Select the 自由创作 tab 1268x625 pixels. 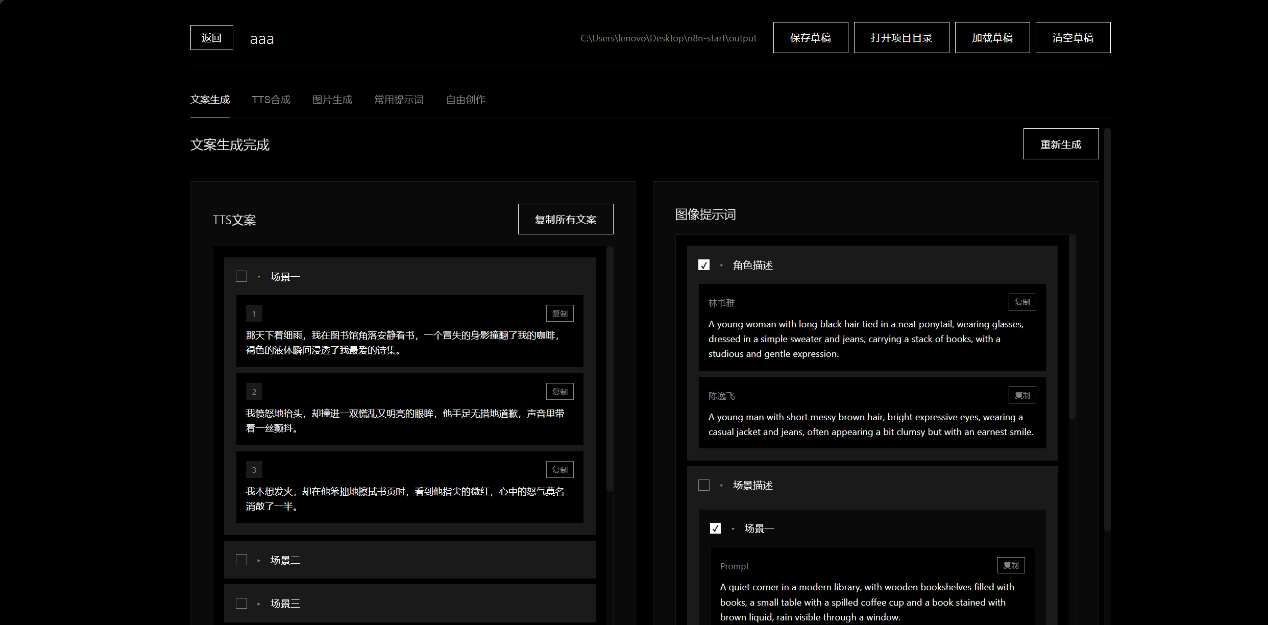click(x=466, y=100)
